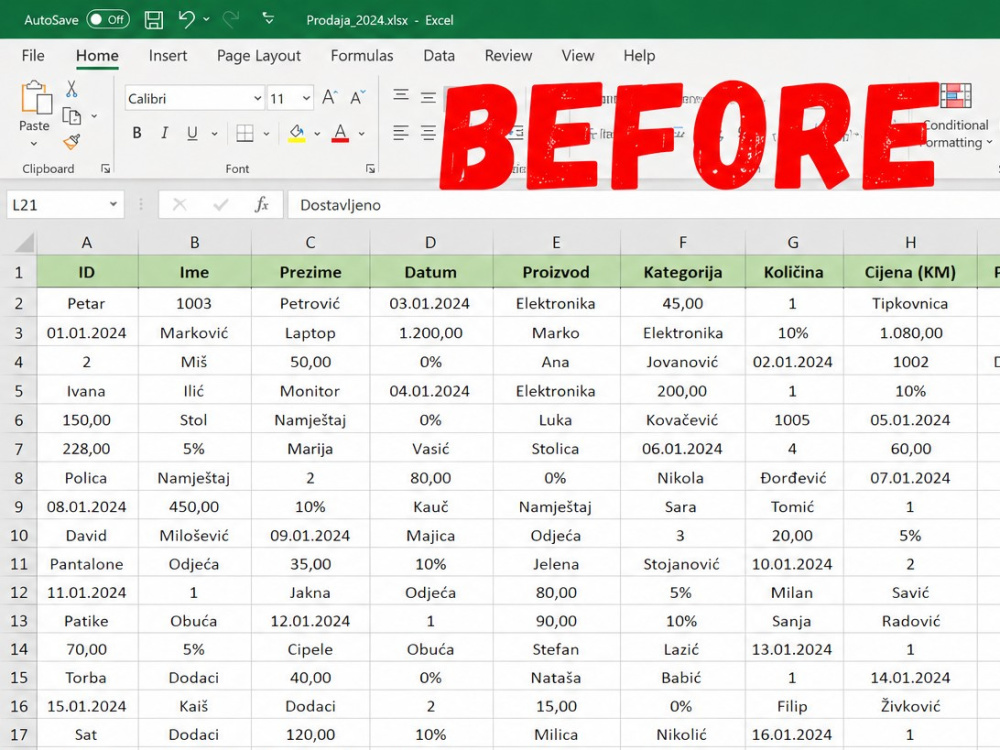The image size is (1000, 750).
Task: Expand the Paste options arrow
Action: [34, 143]
